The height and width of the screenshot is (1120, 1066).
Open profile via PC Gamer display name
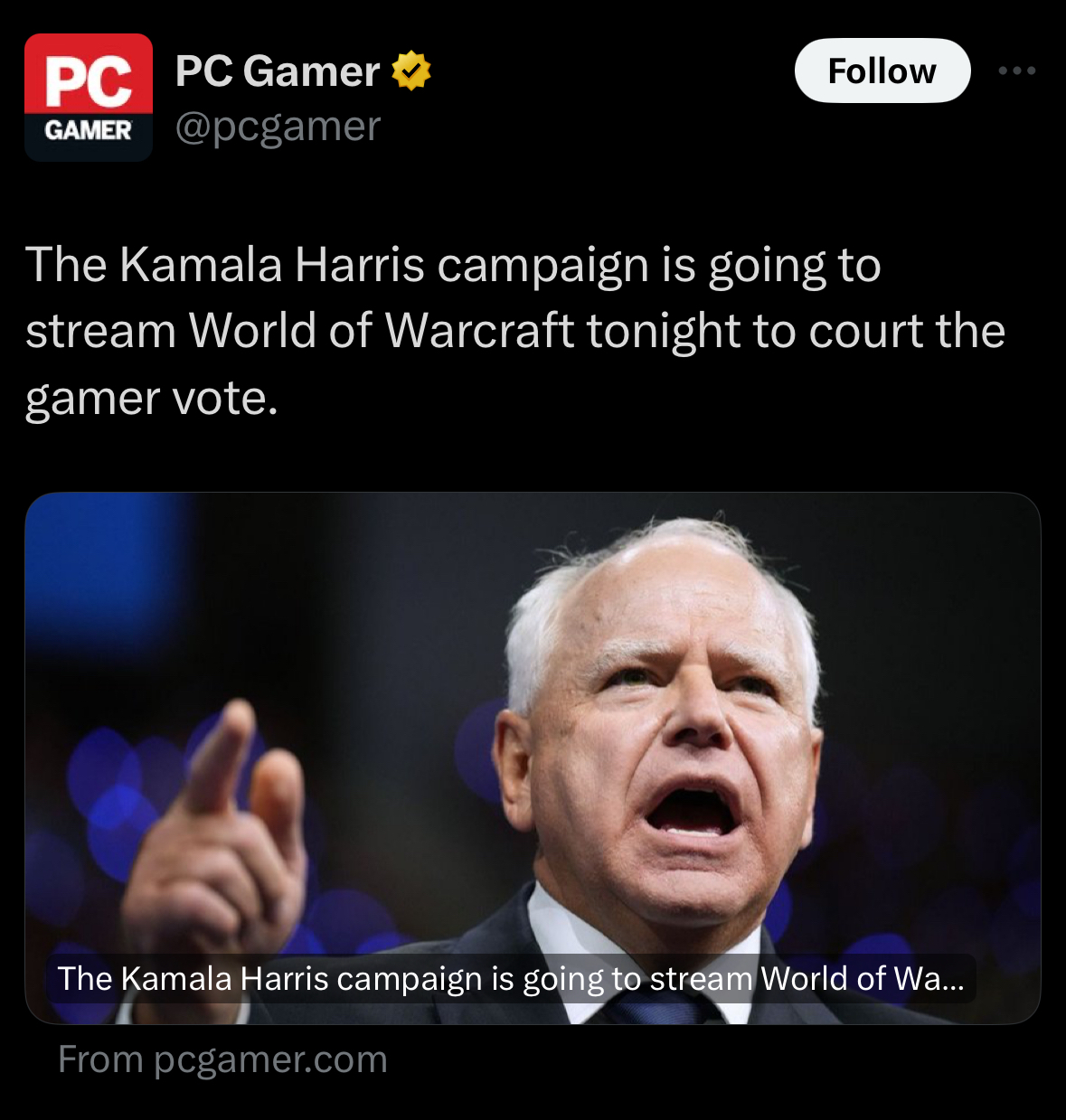click(278, 71)
